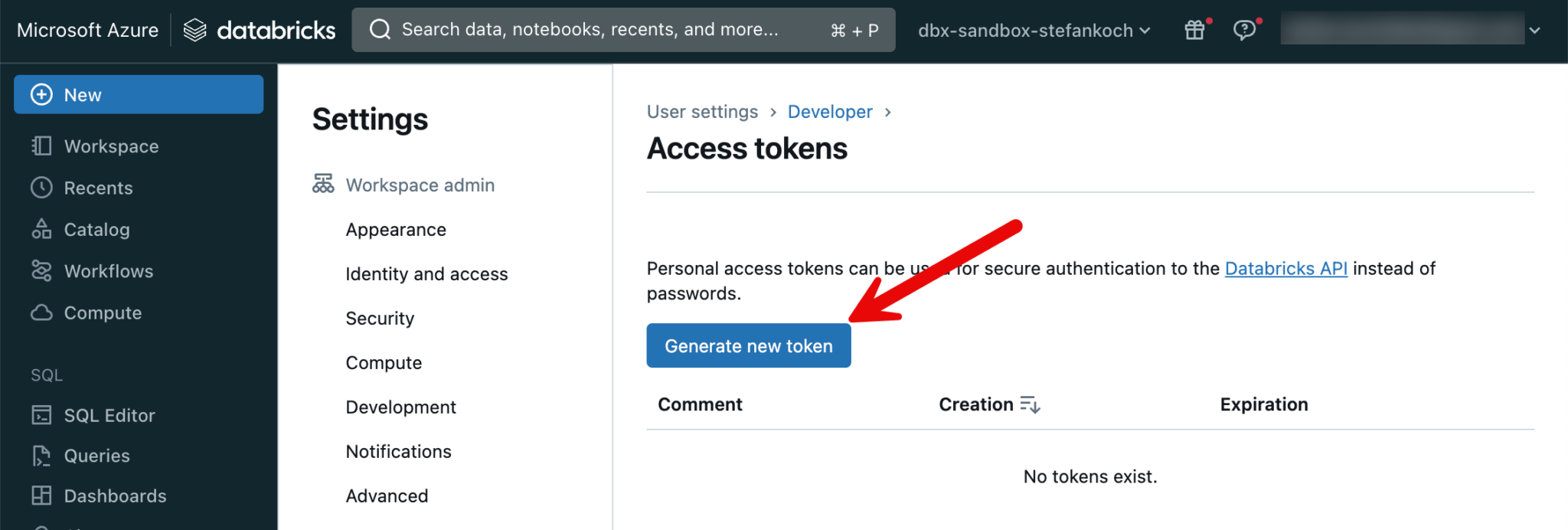Open the Security settings section

click(x=380, y=319)
